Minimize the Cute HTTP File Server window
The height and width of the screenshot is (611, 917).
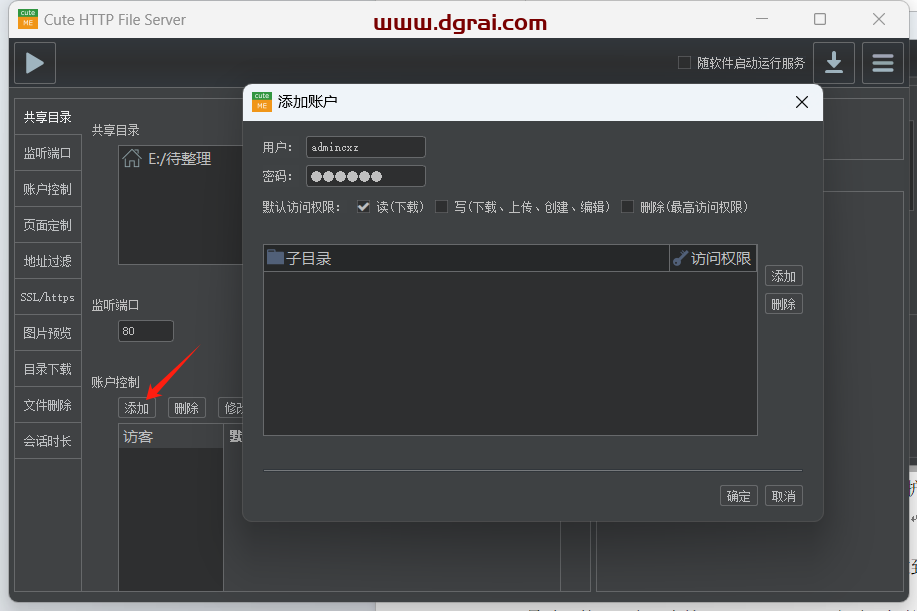[761, 19]
